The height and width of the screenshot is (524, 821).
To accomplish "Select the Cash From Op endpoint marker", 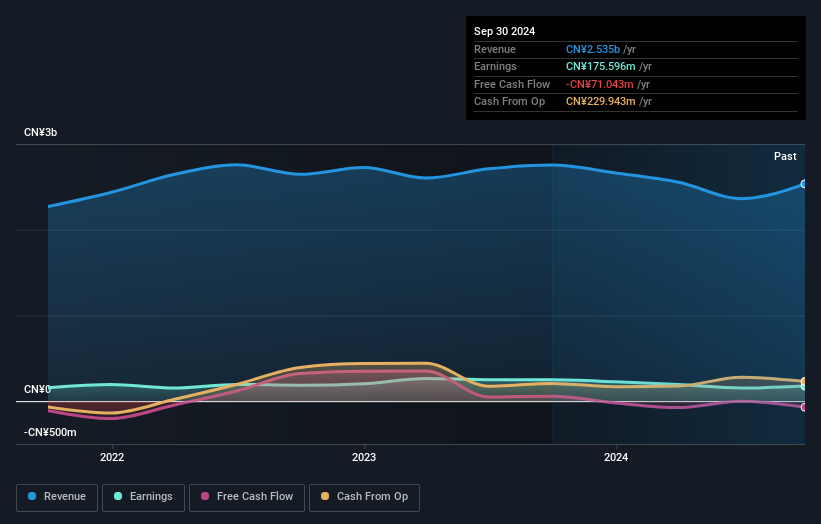I will pyautogui.click(x=804, y=381).
